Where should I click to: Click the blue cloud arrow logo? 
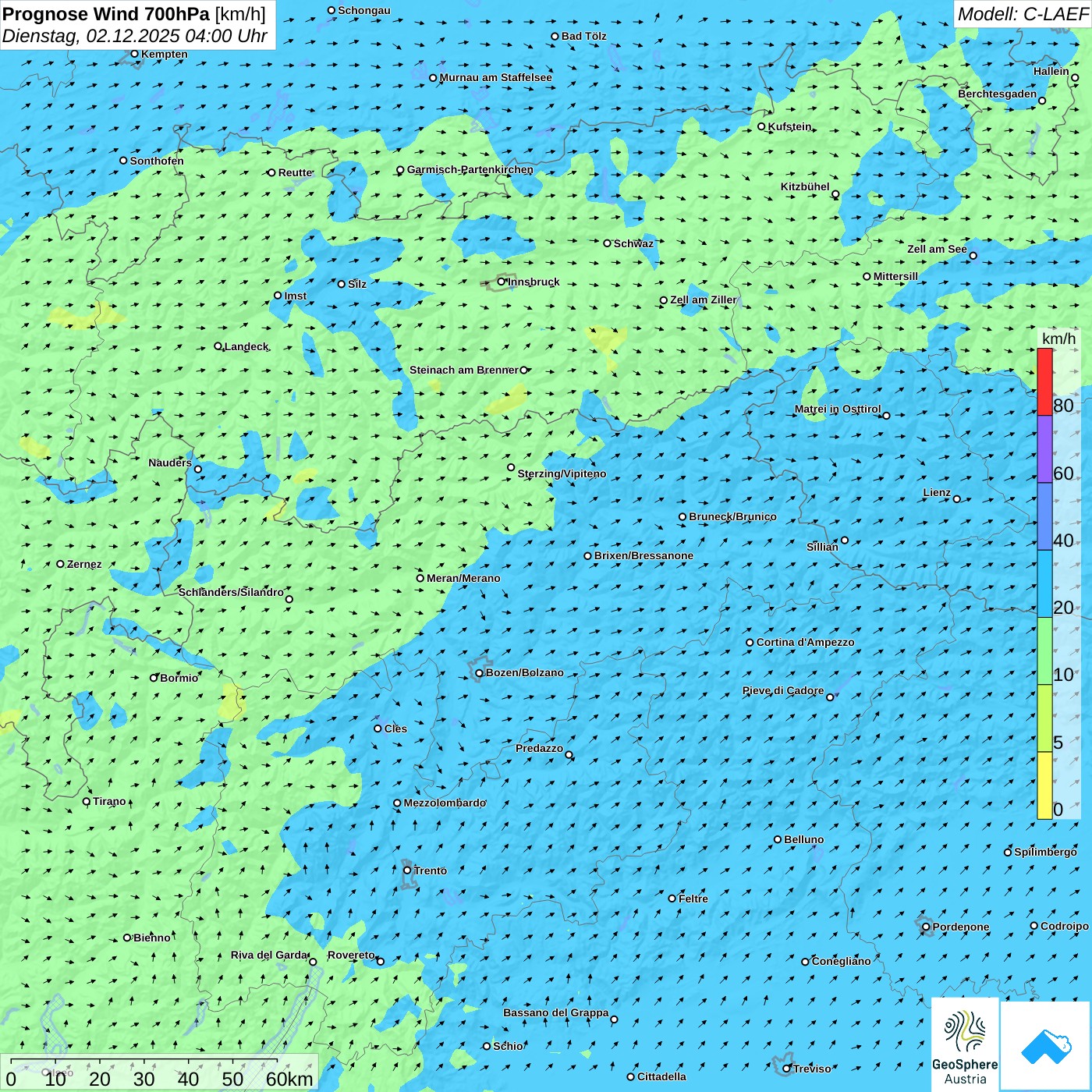1046,1046
